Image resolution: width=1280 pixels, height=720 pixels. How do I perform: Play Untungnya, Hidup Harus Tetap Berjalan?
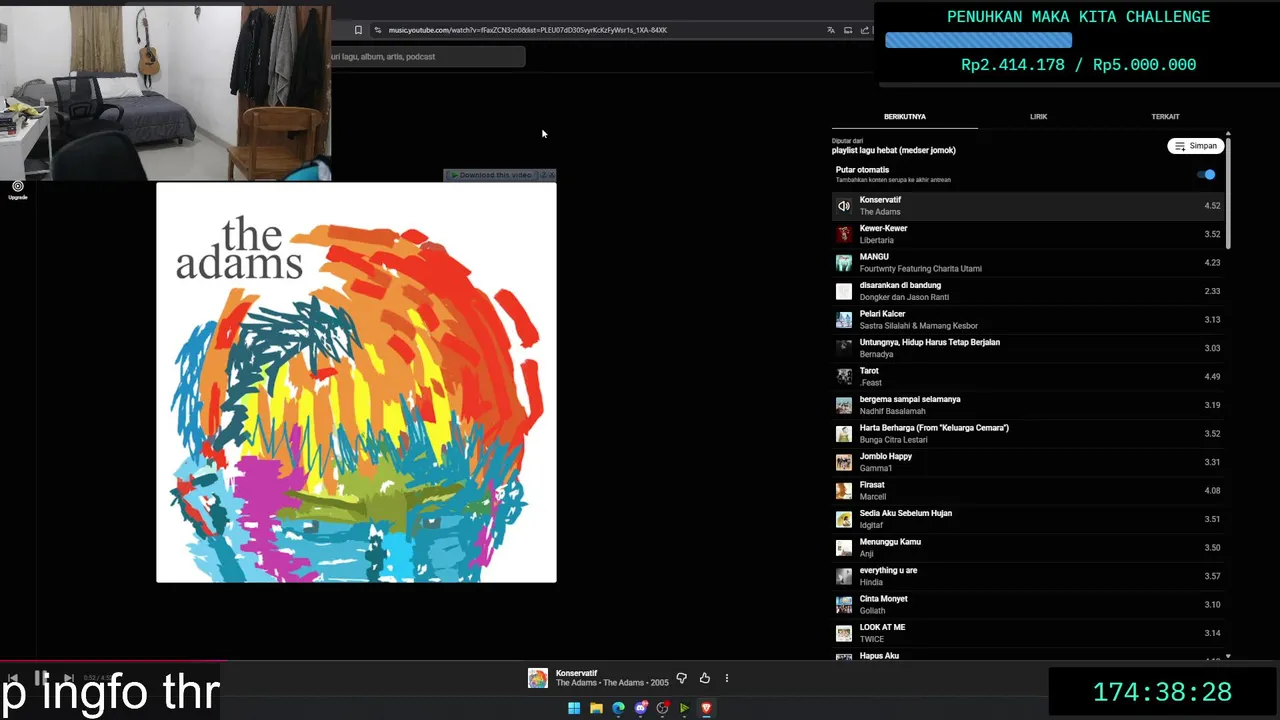(x=1030, y=348)
